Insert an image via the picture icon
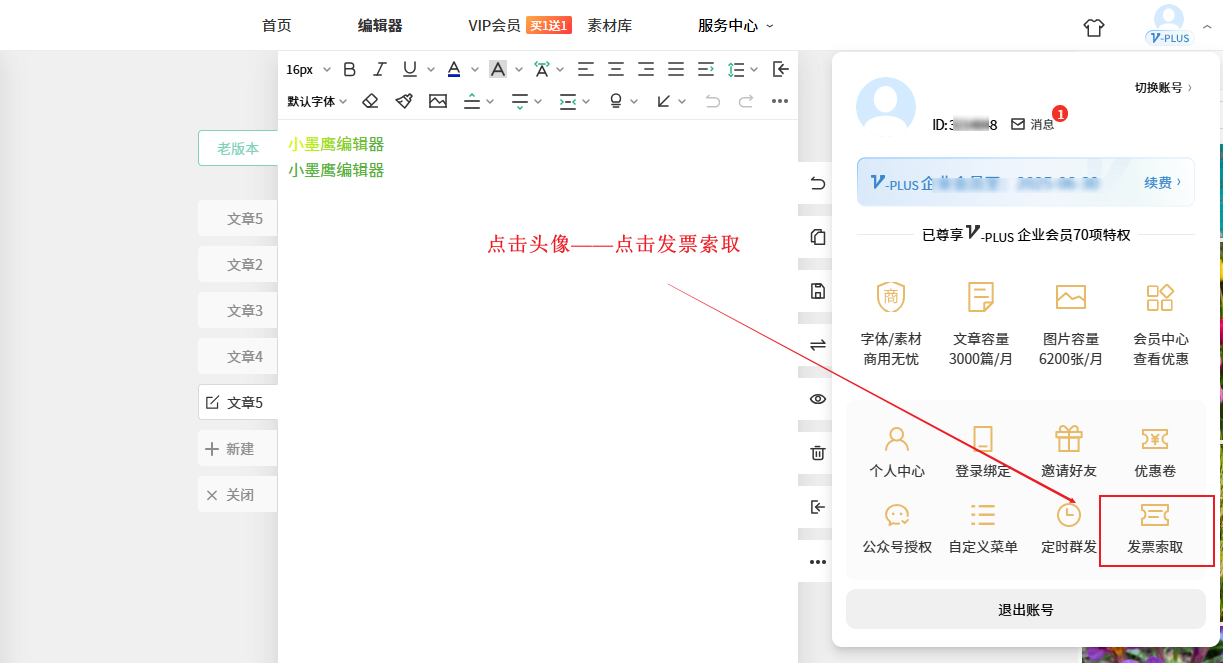The width and height of the screenshot is (1223, 663). click(438, 101)
